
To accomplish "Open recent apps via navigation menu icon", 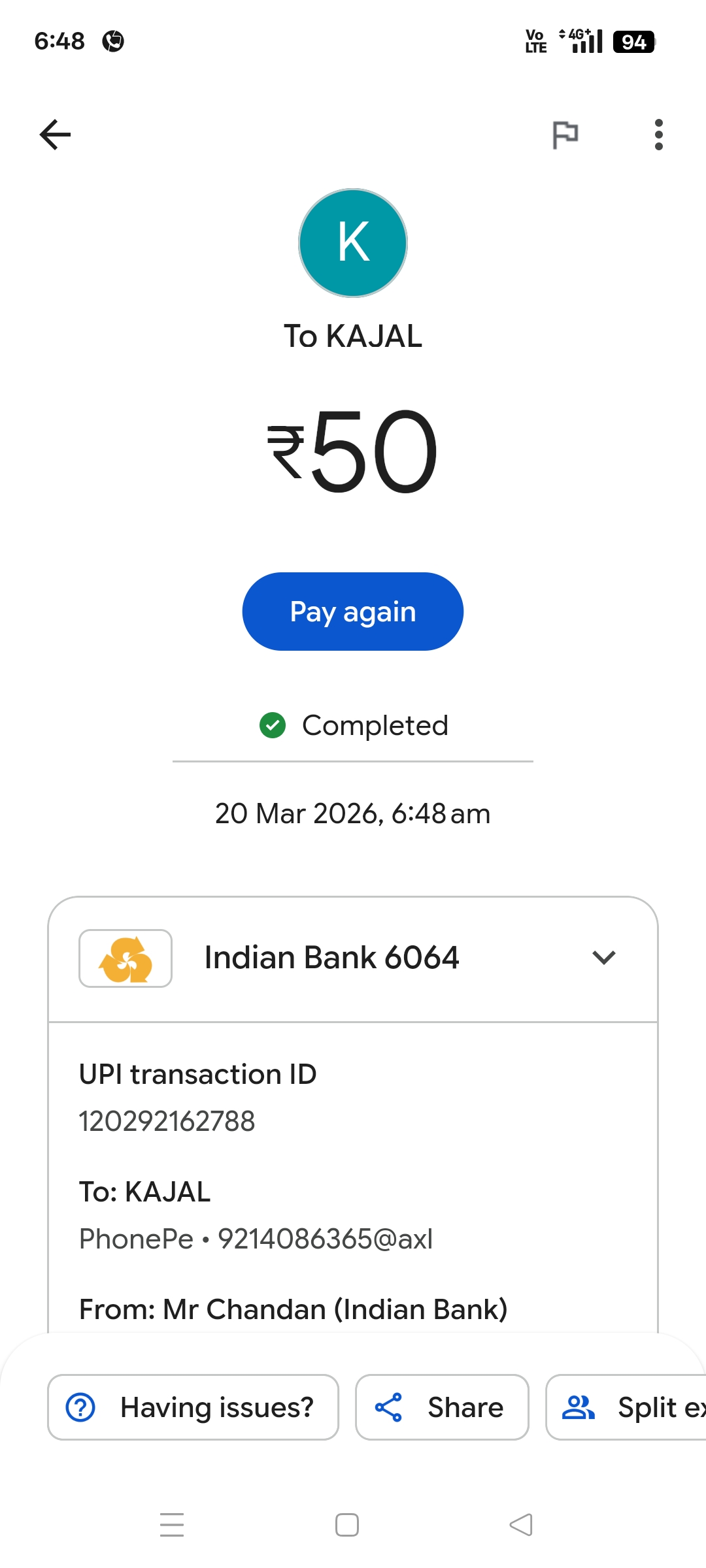I will [172, 1525].
